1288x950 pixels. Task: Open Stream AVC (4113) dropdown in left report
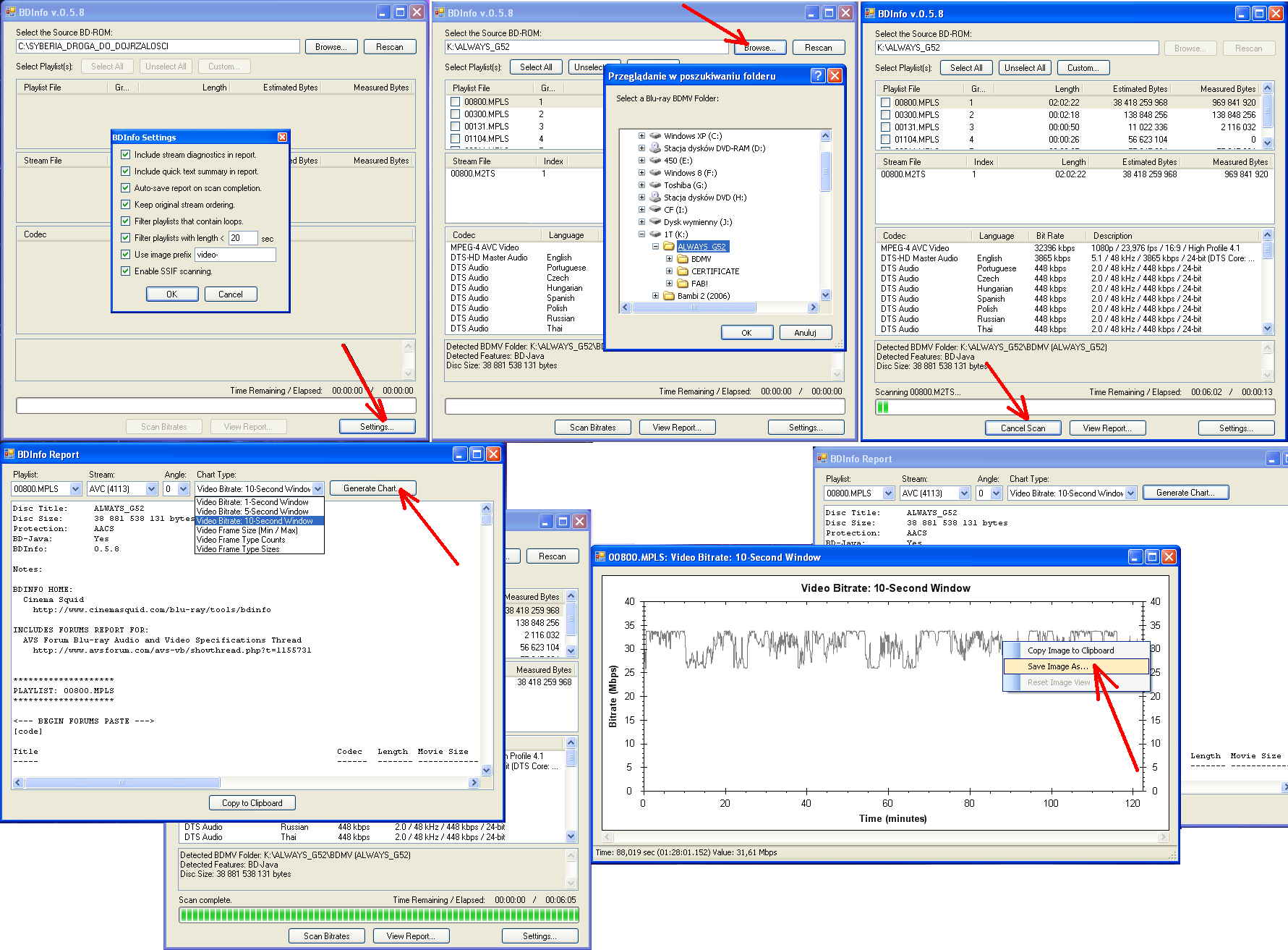[x=151, y=489]
